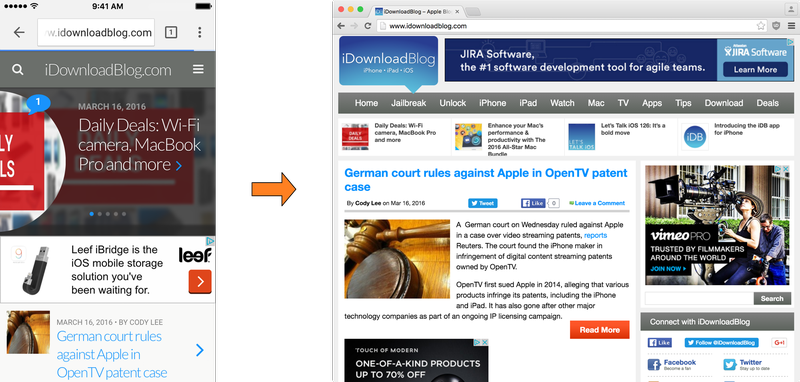Open the Deals nav menu item
Viewport: 800px width, 382px height.
coord(767,103)
